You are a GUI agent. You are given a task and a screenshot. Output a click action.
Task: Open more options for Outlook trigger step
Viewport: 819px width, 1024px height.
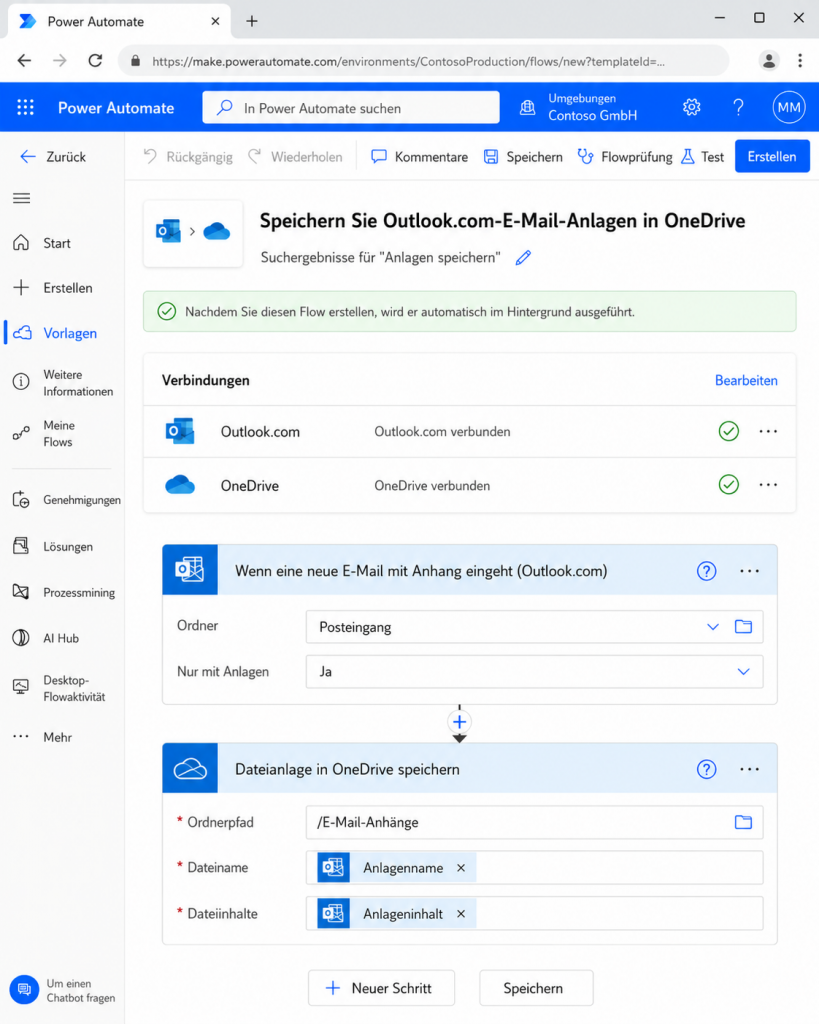point(749,571)
